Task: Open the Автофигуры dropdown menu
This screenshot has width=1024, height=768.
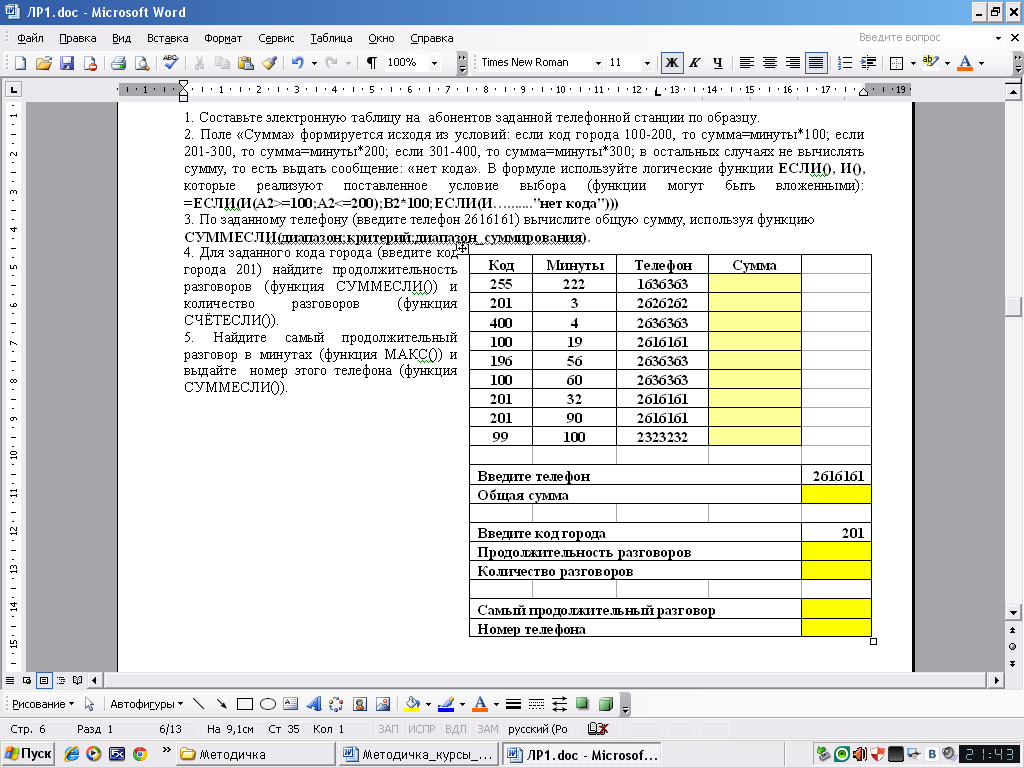Action: point(146,704)
